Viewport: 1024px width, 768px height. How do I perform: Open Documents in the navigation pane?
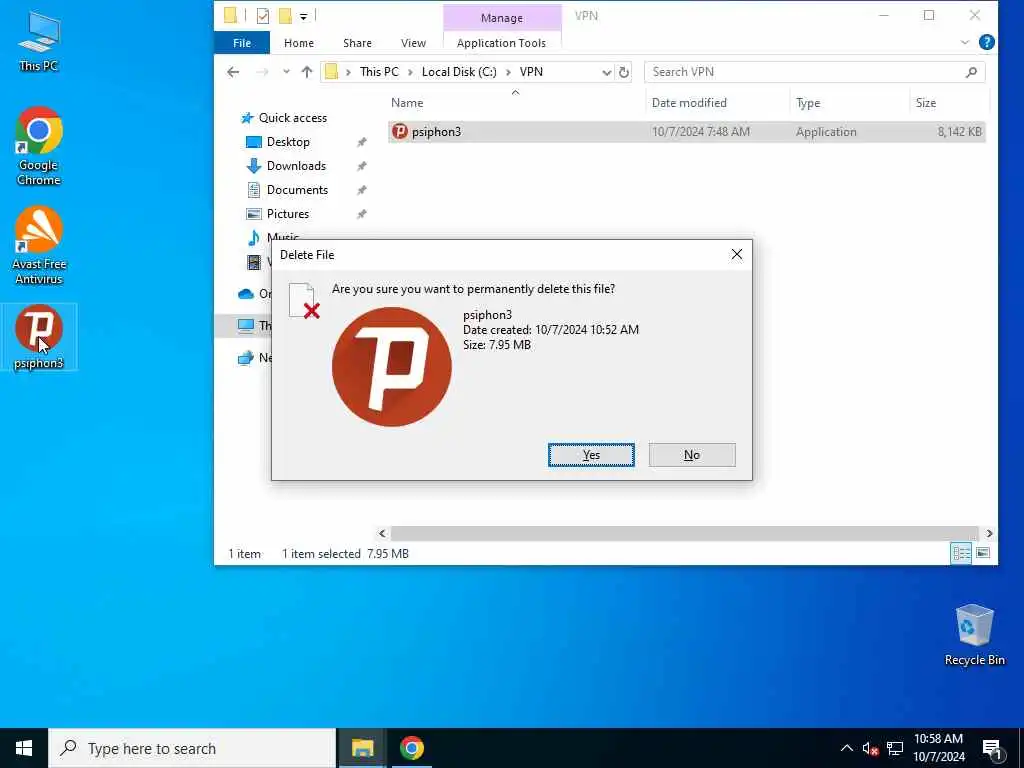tap(297, 190)
